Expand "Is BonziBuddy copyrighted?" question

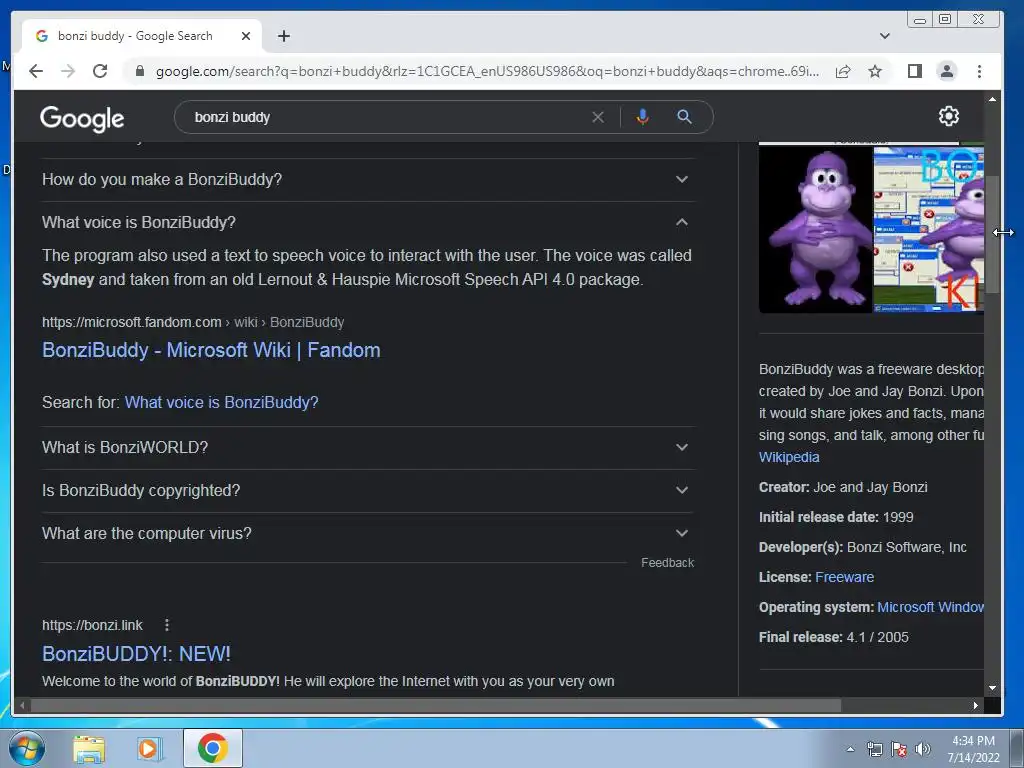367,490
